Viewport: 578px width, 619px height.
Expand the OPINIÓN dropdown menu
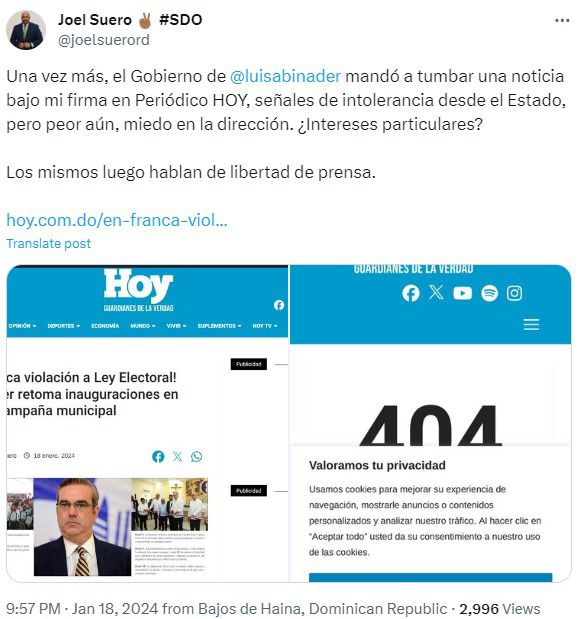(x=22, y=326)
